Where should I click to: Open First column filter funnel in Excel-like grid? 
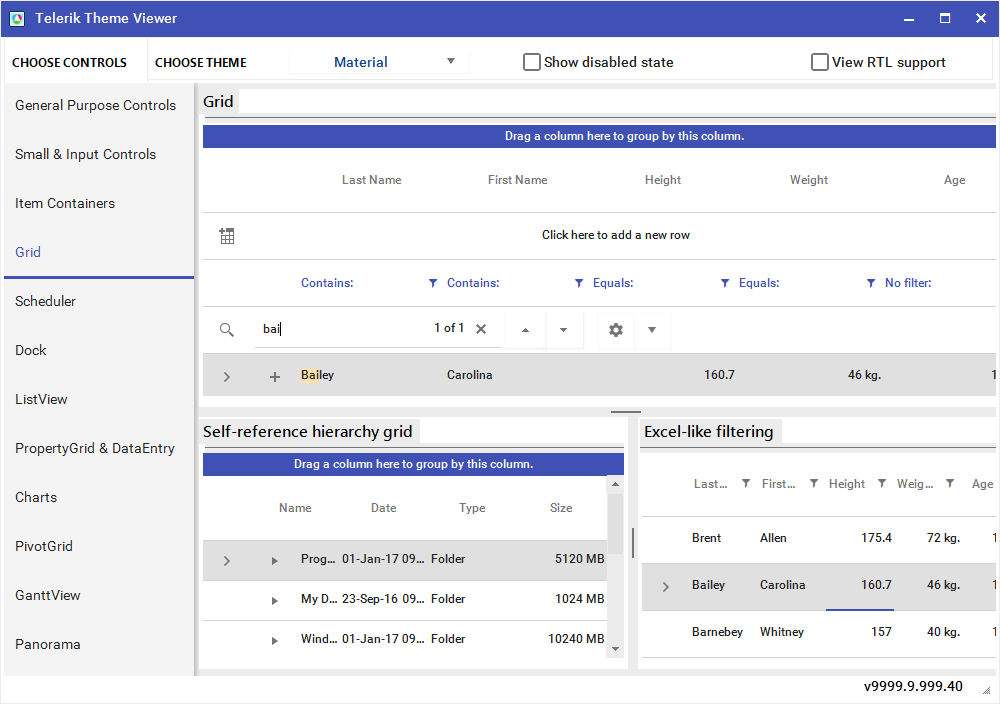click(814, 483)
